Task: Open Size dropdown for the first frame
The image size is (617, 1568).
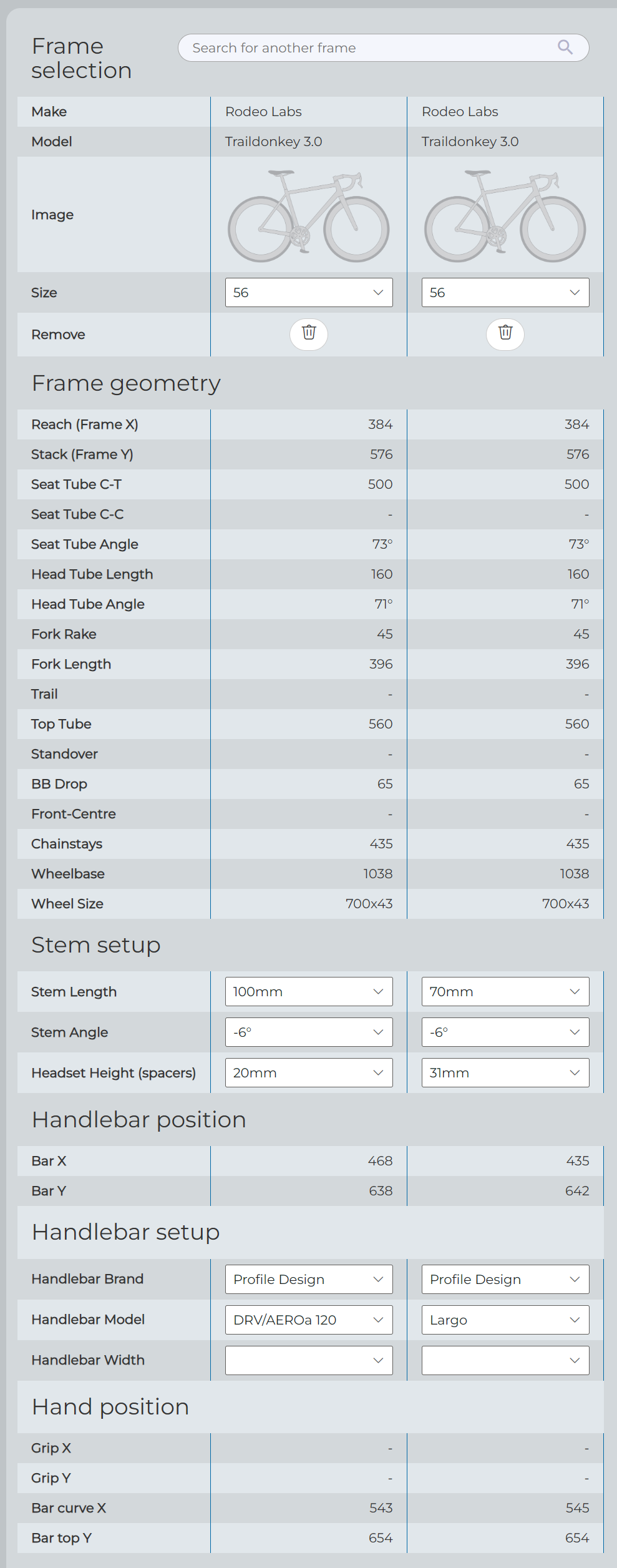Action: click(309, 293)
